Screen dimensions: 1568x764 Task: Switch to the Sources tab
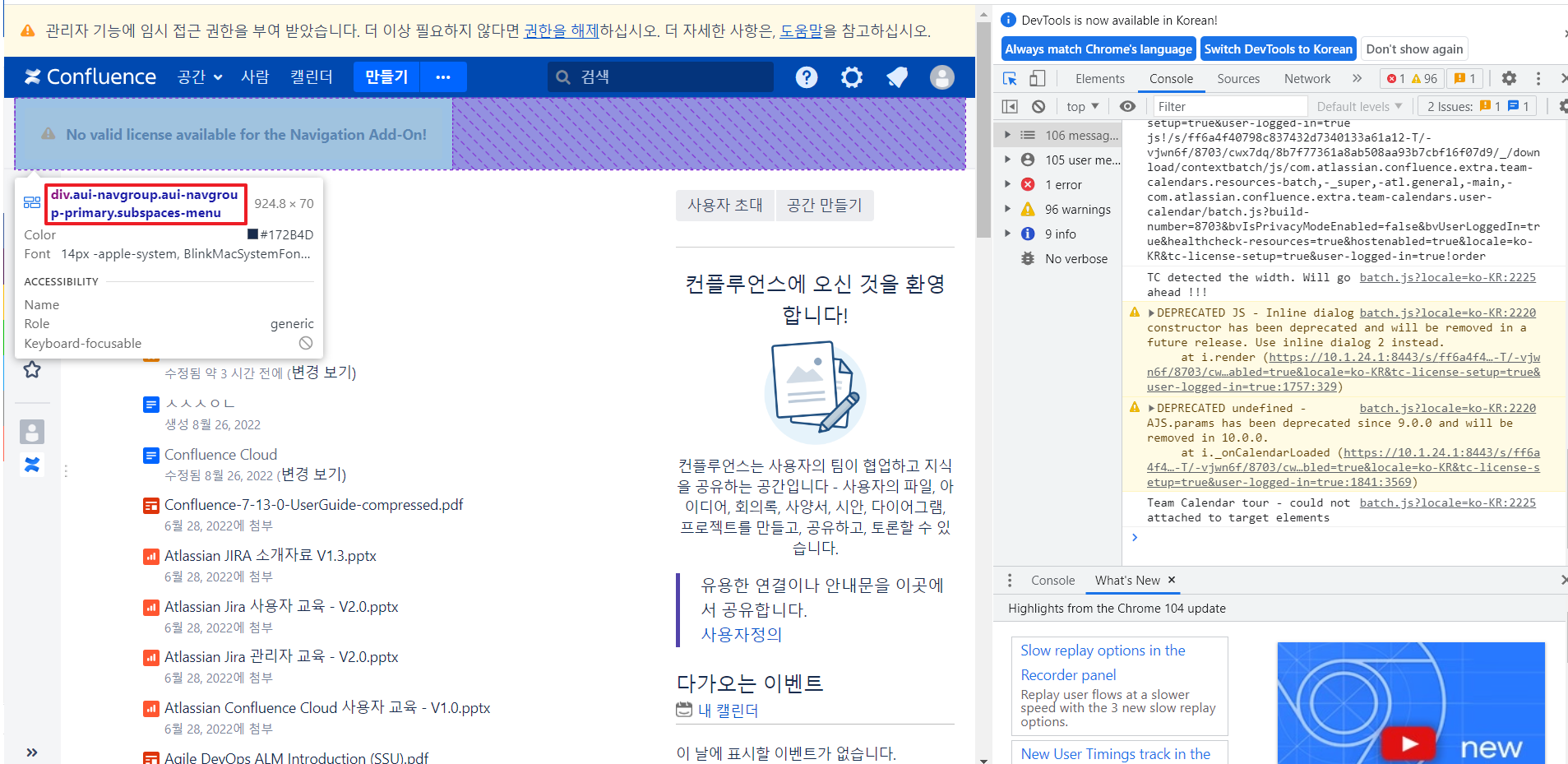coord(1238,78)
